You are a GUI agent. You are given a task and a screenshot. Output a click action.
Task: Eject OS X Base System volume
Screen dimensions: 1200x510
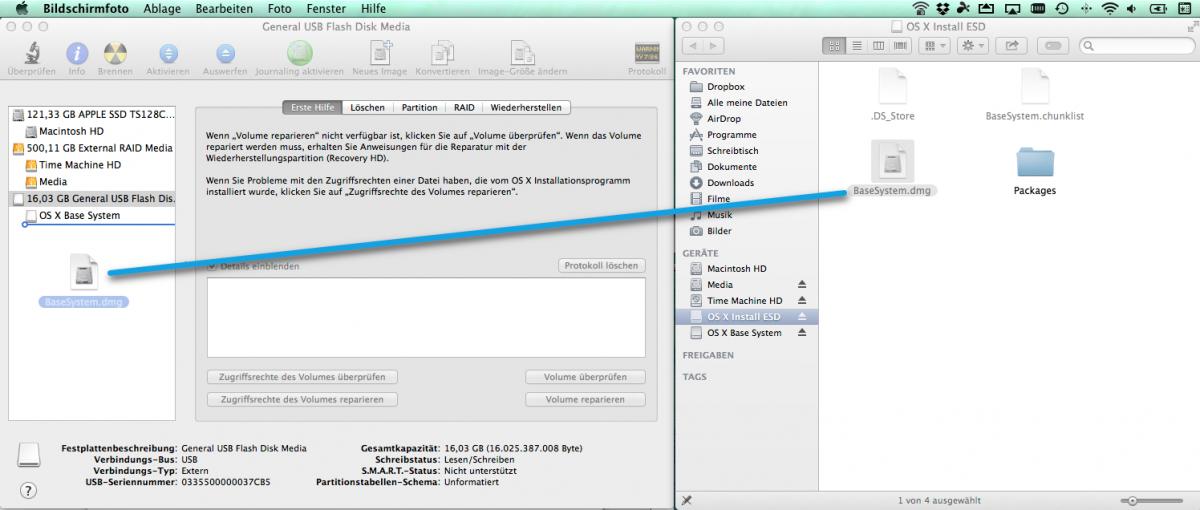[x=802, y=333]
